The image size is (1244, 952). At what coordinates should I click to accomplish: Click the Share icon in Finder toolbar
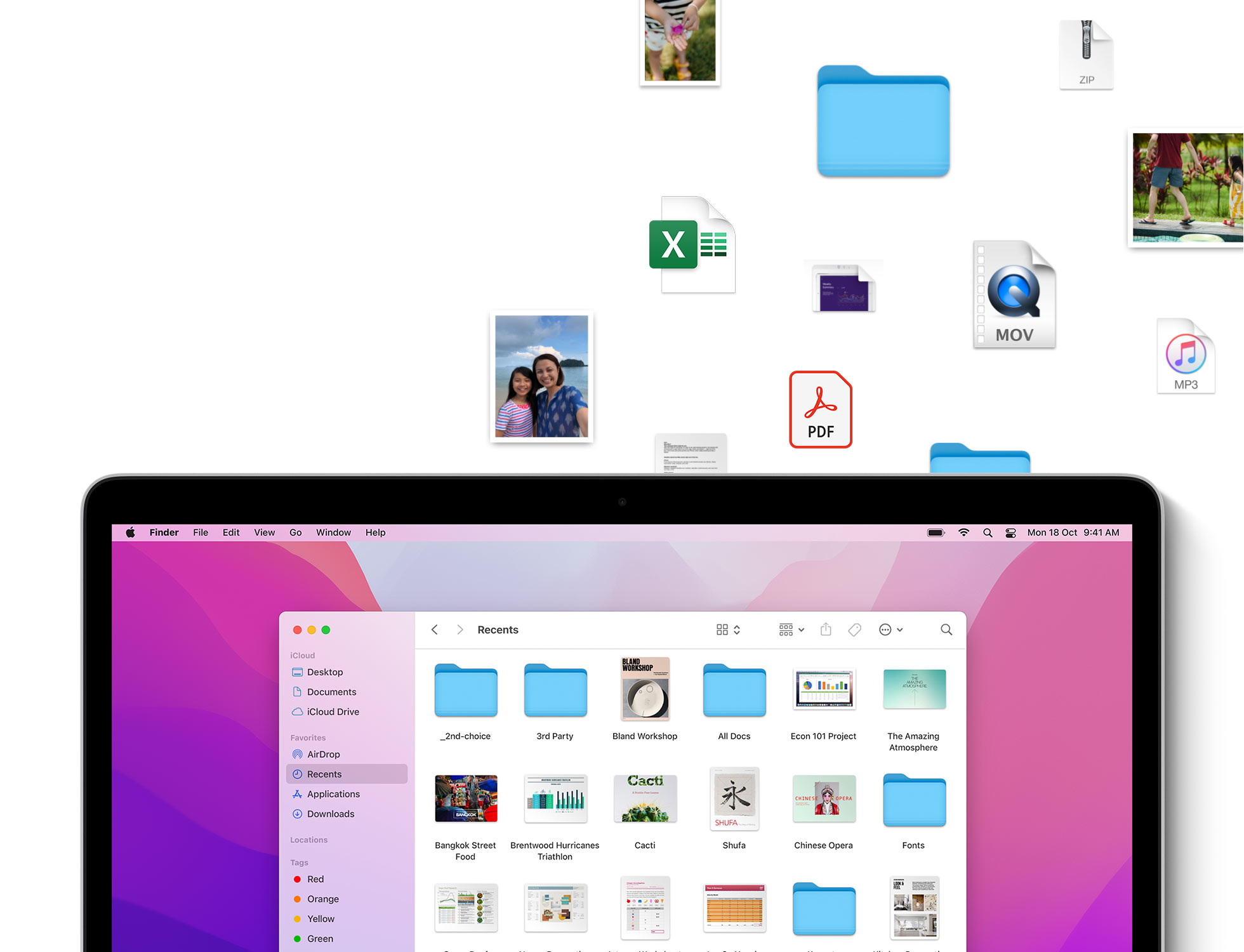(826, 630)
